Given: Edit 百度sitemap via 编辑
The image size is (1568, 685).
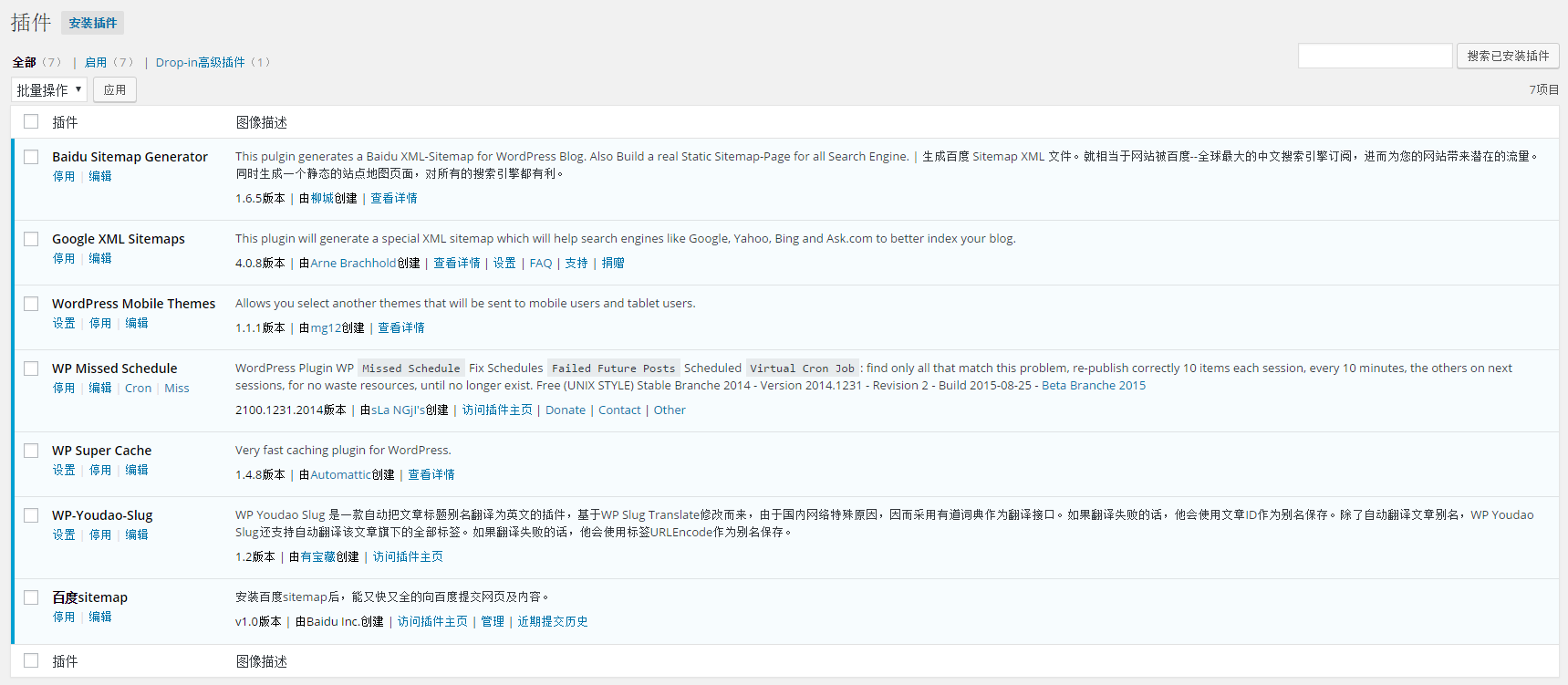Looking at the screenshot, I should 100,617.
